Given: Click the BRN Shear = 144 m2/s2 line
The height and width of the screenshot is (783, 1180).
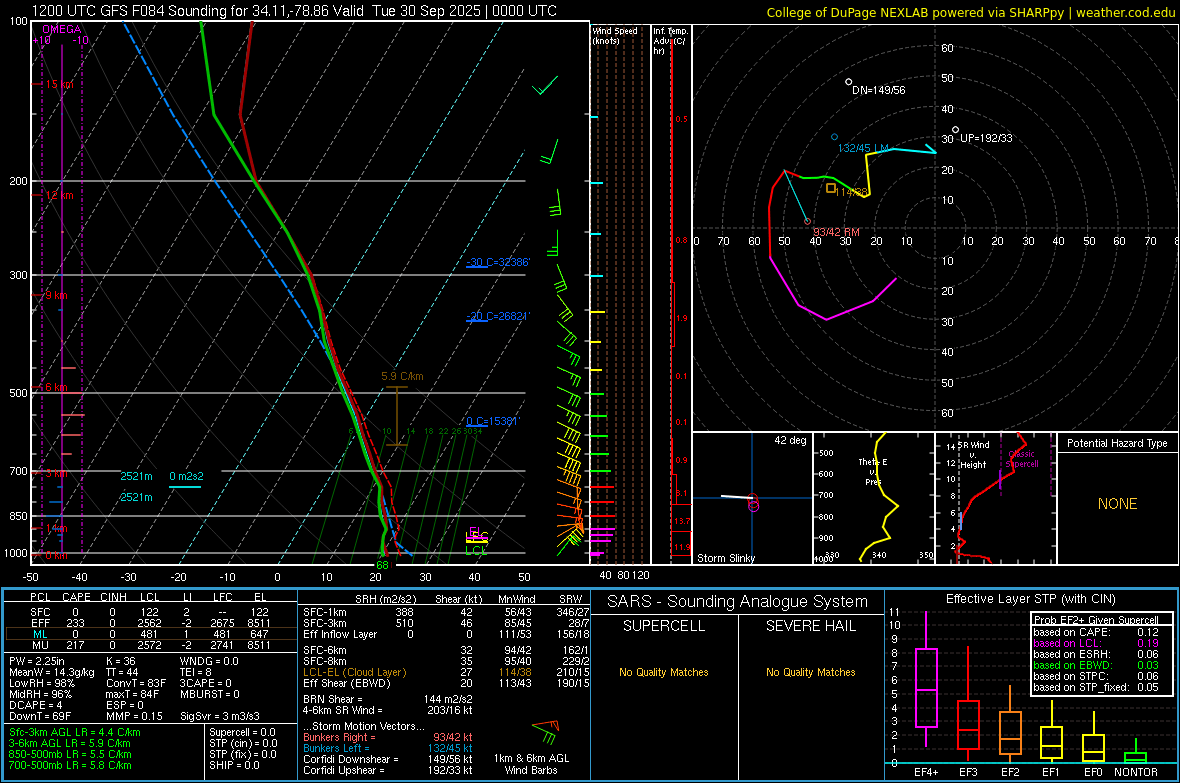Looking at the screenshot, I should [x=388, y=699].
